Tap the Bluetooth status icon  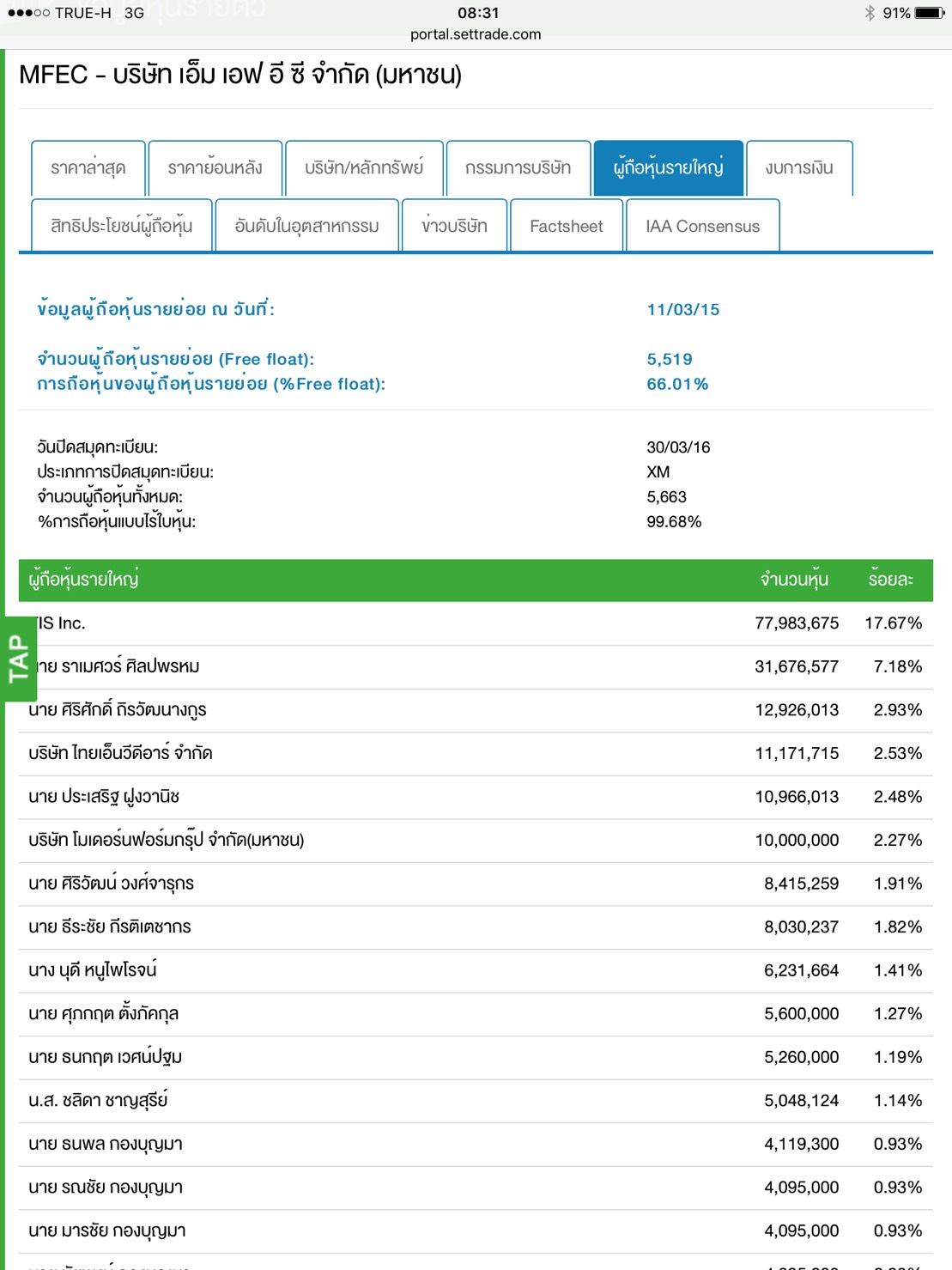pyautogui.click(x=870, y=13)
